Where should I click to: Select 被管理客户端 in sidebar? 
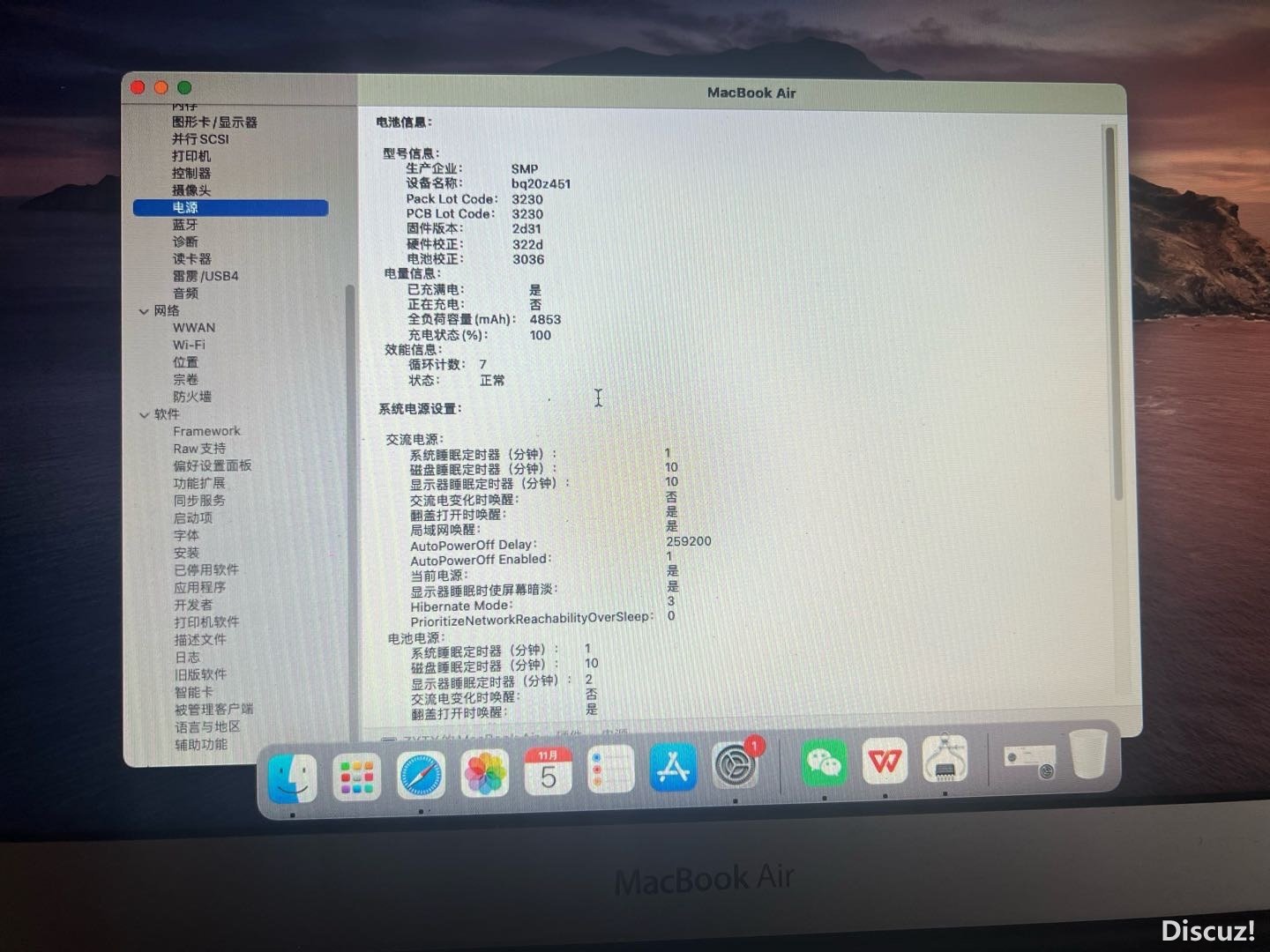[213, 709]
